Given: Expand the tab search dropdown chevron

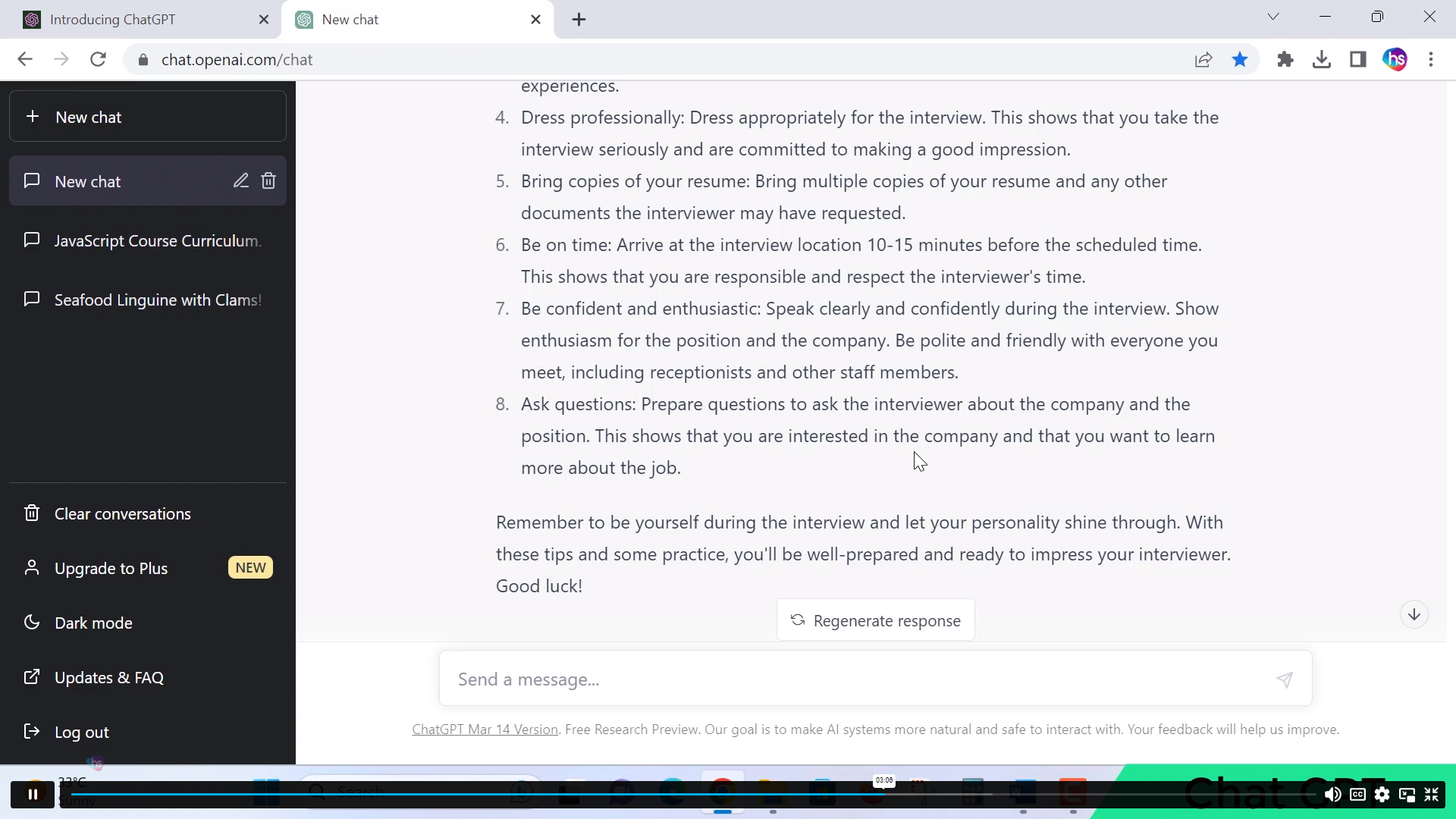Looking at the screenshot, I should (1273, 17).
